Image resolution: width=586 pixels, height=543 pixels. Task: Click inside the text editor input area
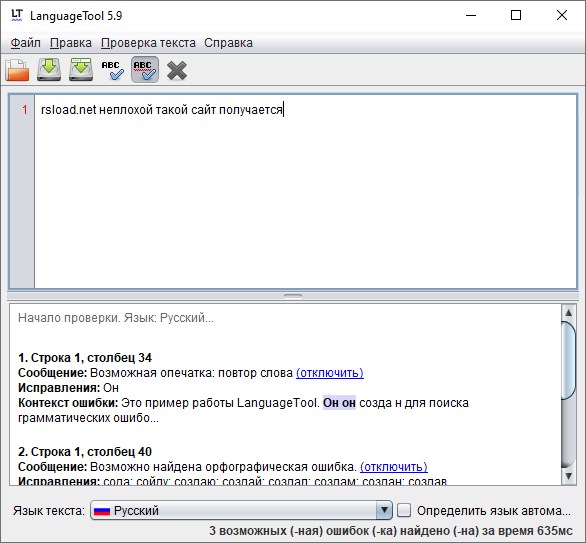pos(306,191)
